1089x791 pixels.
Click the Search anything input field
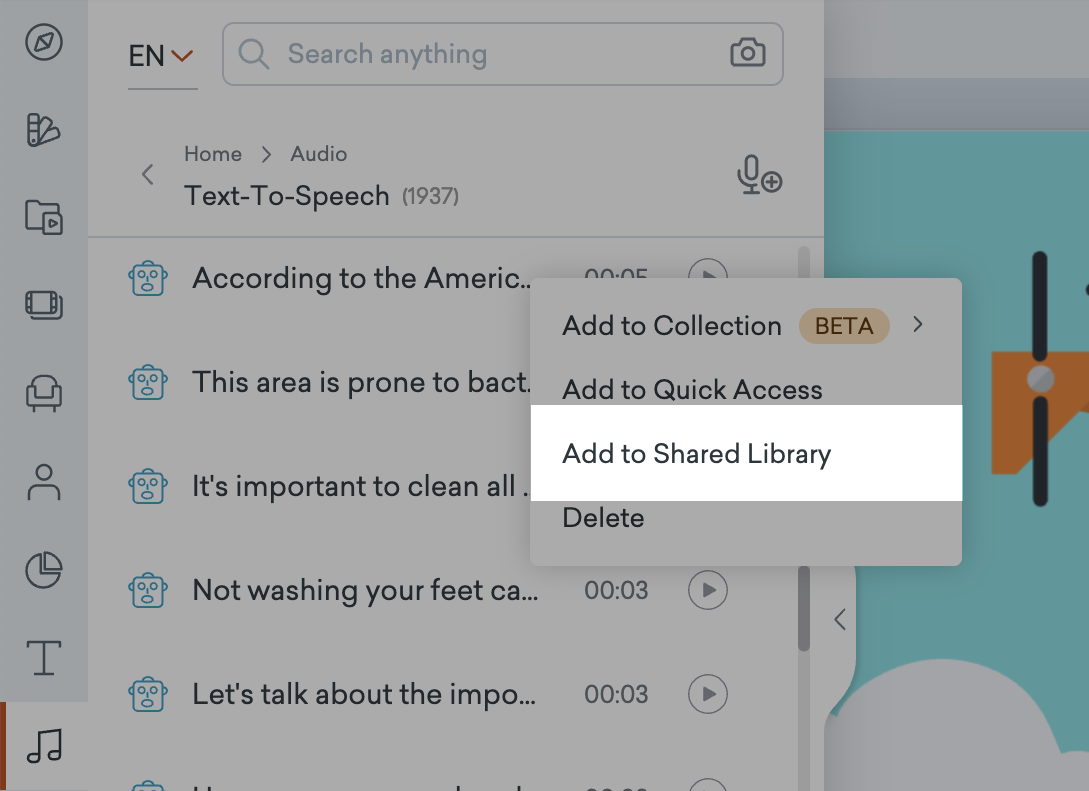tap(503, 54)
